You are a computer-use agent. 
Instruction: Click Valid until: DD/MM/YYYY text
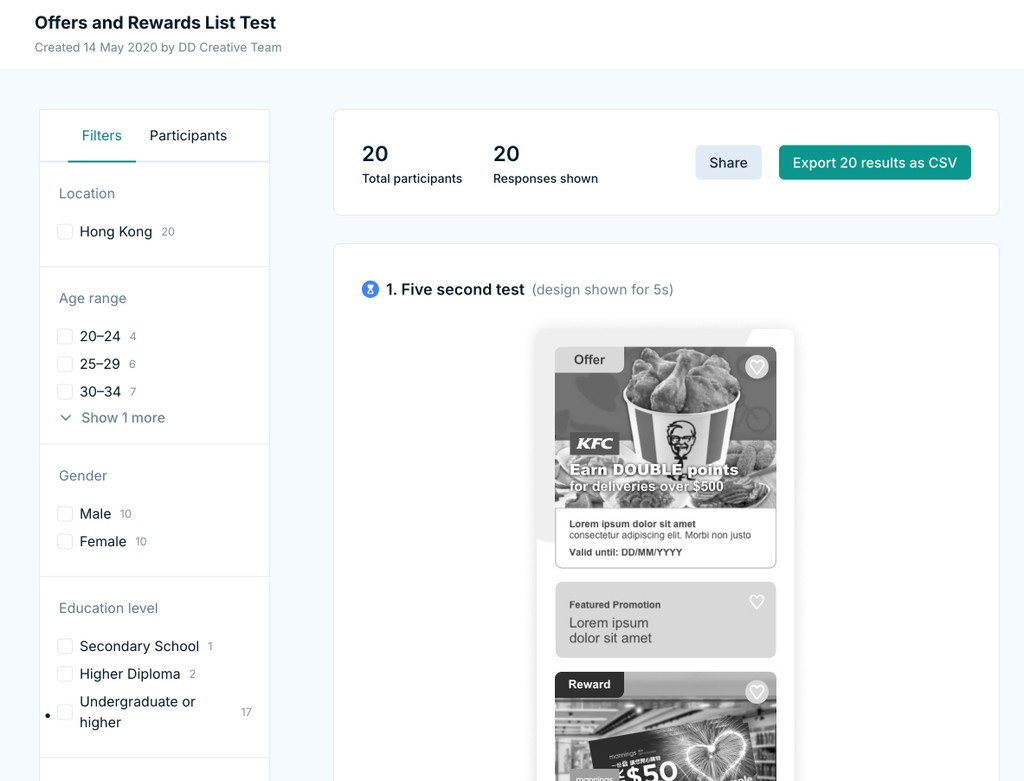(626, 552)
